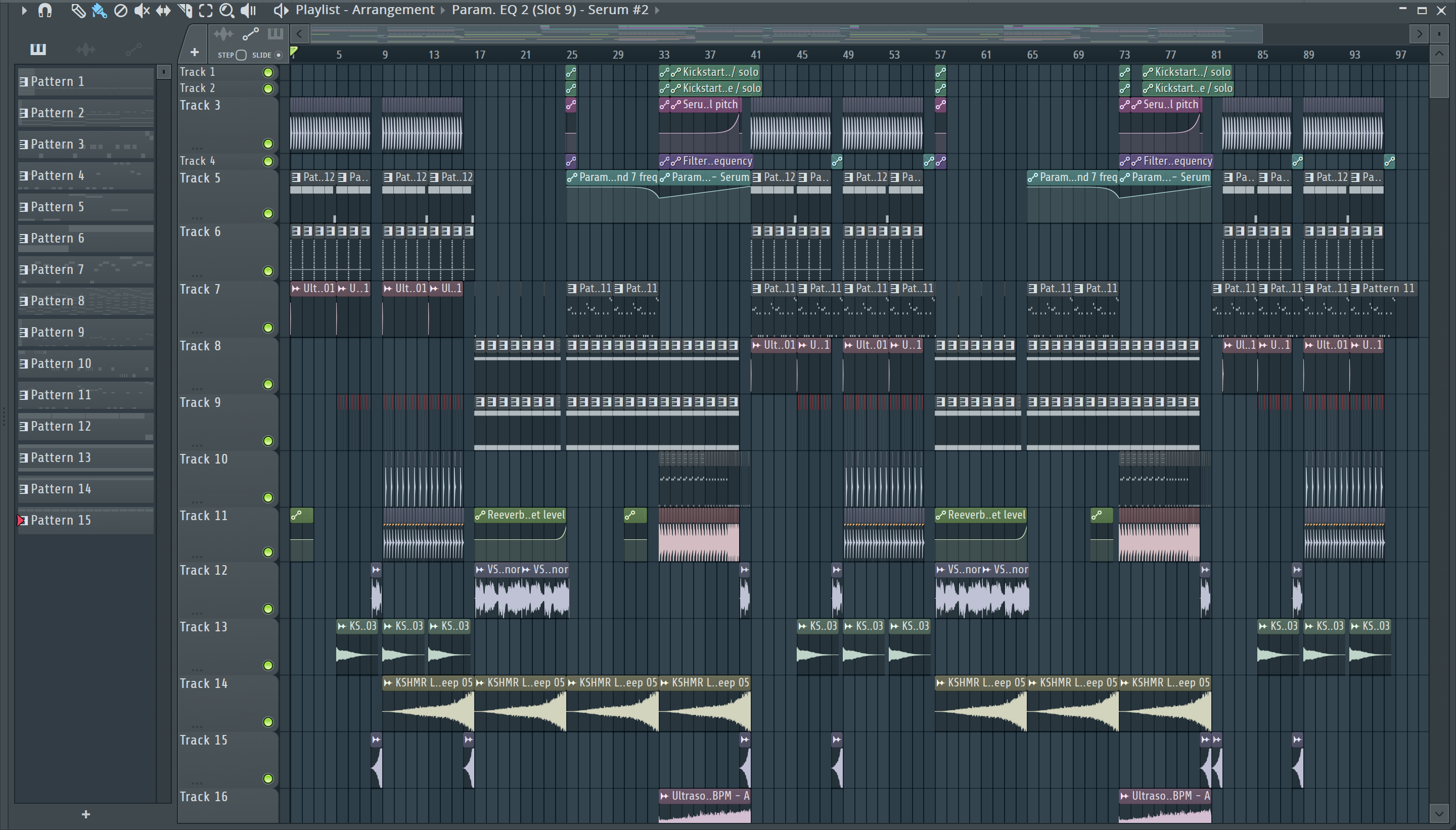
Task: Click the timeline scroll-right arrow
Action: pyautogui.click(x=1419, y=34)
